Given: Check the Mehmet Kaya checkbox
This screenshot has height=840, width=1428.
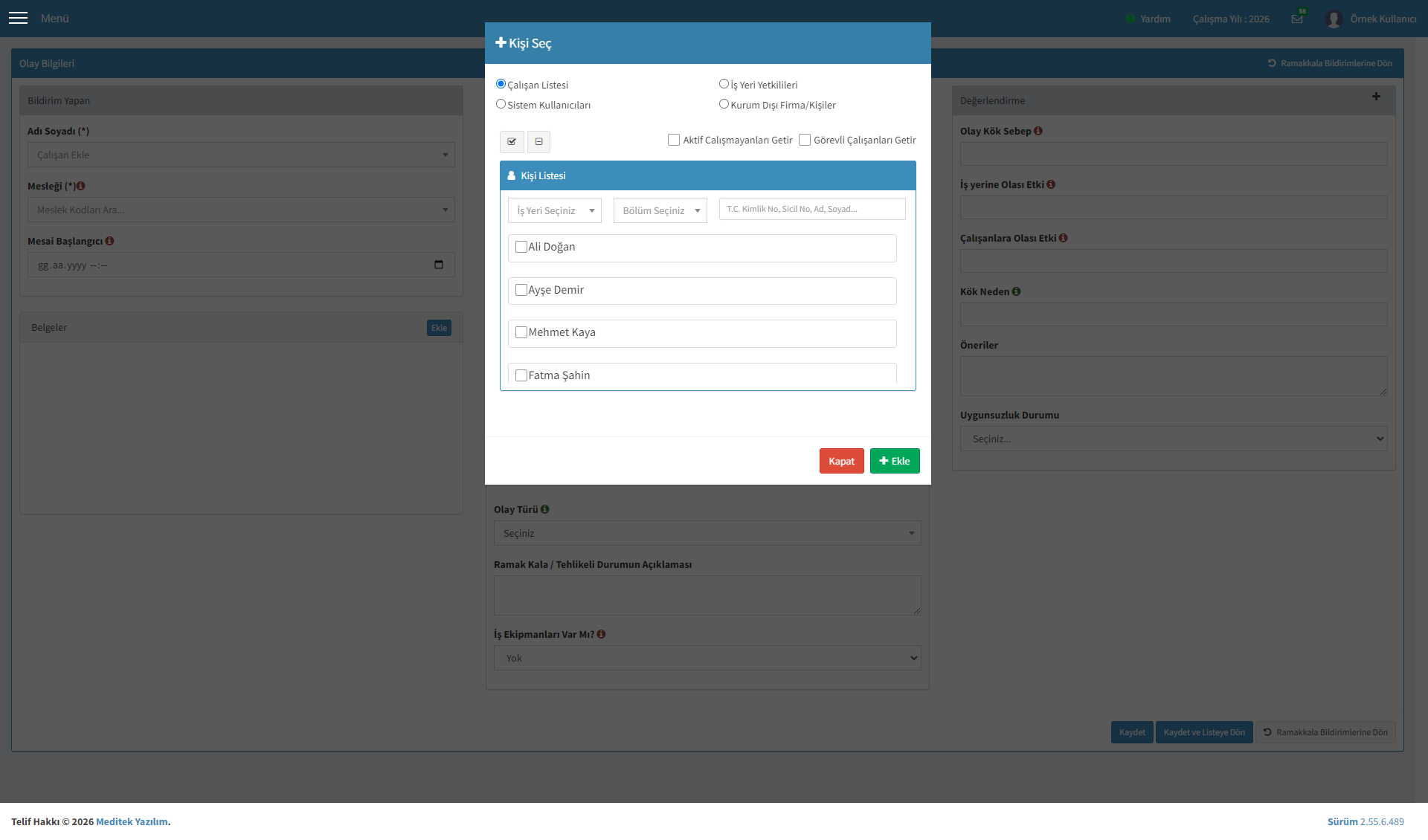Looking at the screenshot, I should (x=521, y=332).
